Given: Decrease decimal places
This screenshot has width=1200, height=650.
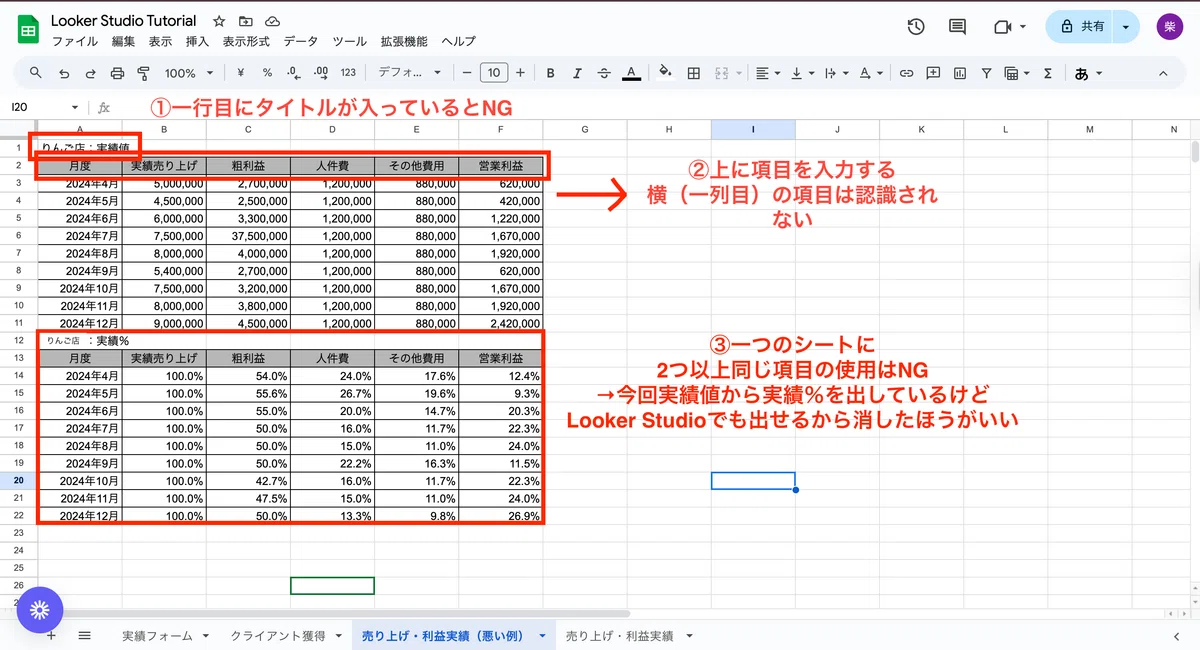Looking at the screenshot, I should coord(294,73).
